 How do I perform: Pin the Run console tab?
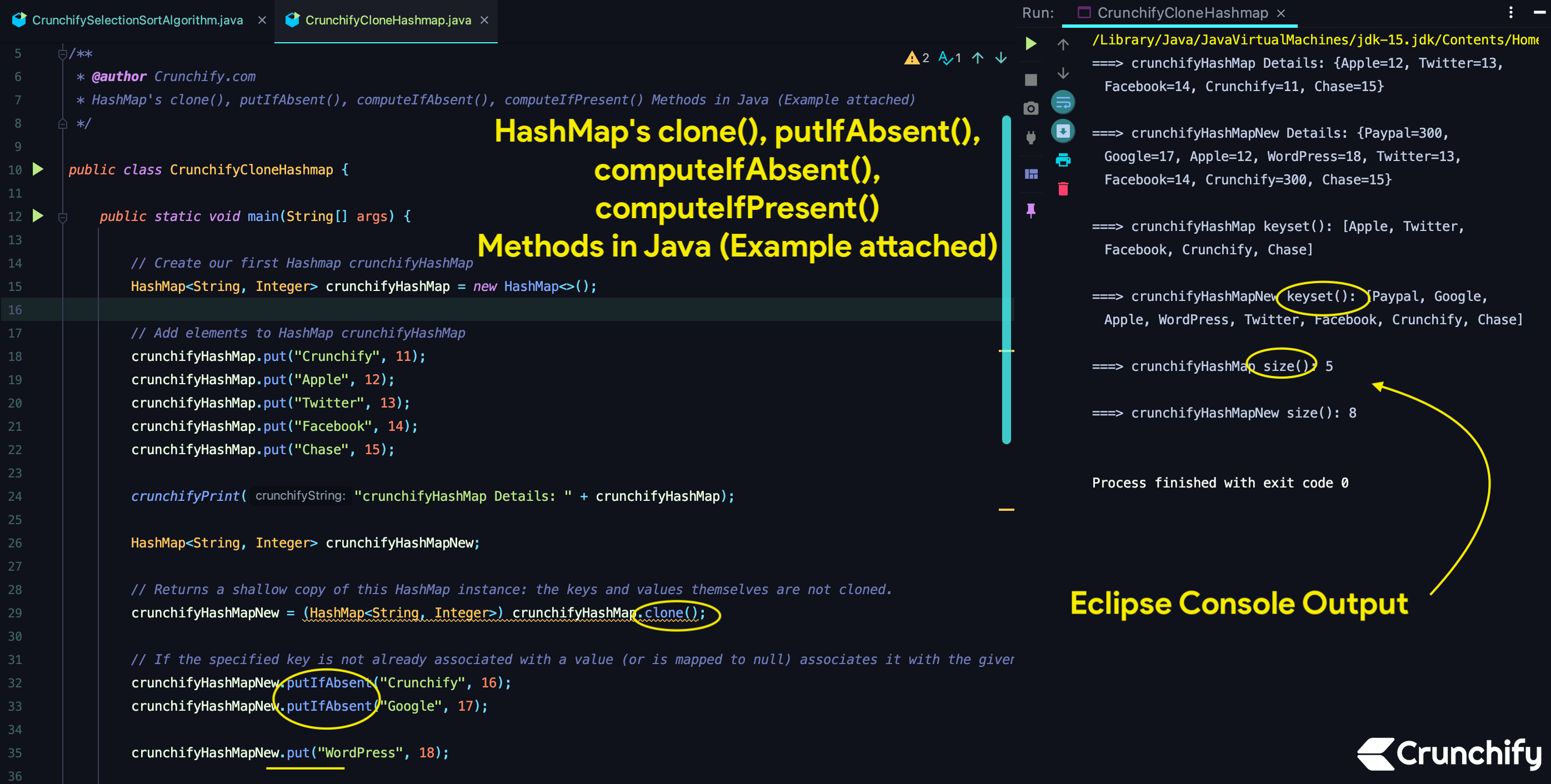pyautogui.click(x=1031, y=209)
